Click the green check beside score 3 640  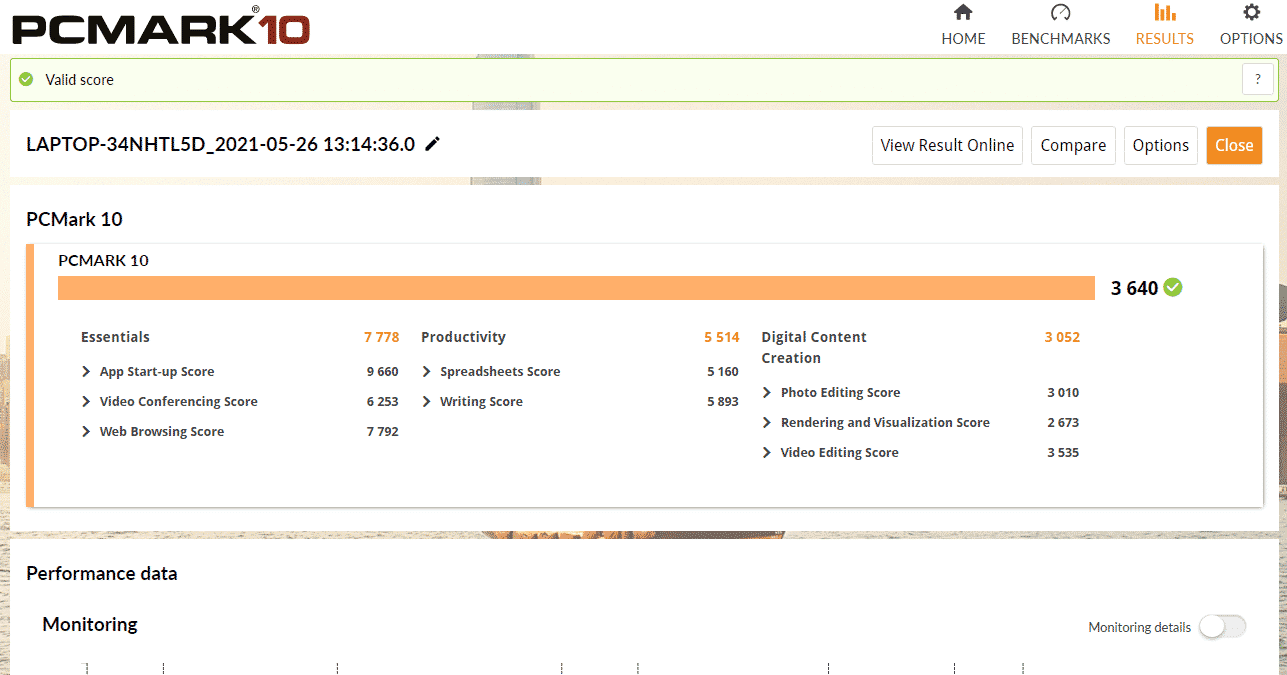pos(1173,288)
